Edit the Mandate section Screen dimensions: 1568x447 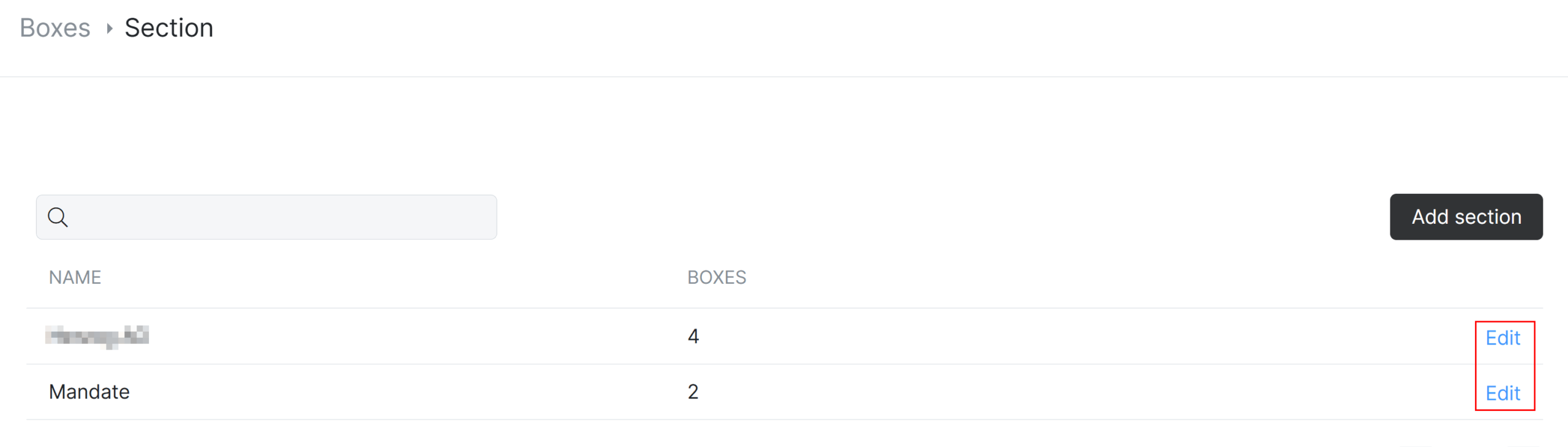pos(1503,393)
